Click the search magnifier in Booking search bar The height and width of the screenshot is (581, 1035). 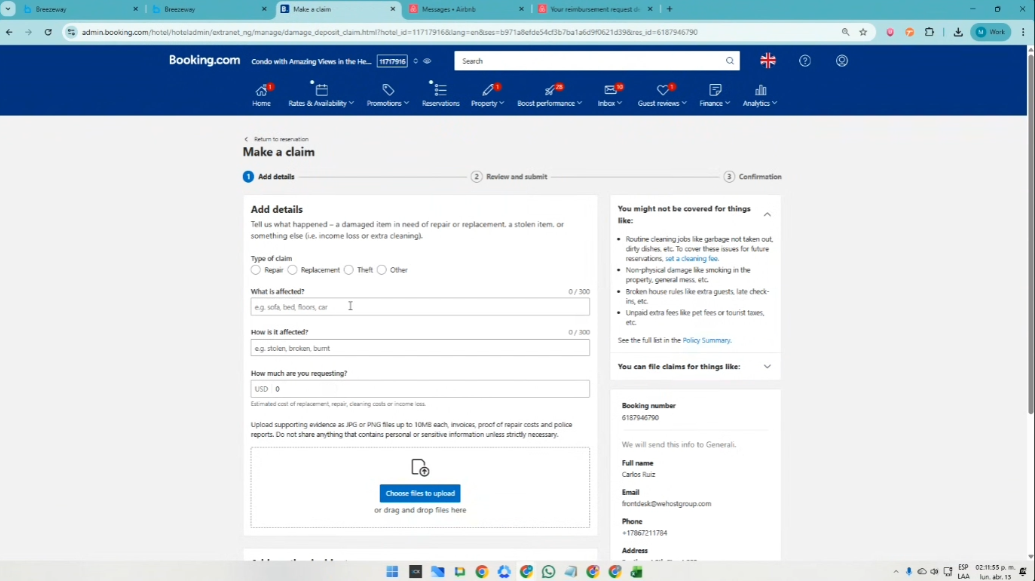coord(729,61)
